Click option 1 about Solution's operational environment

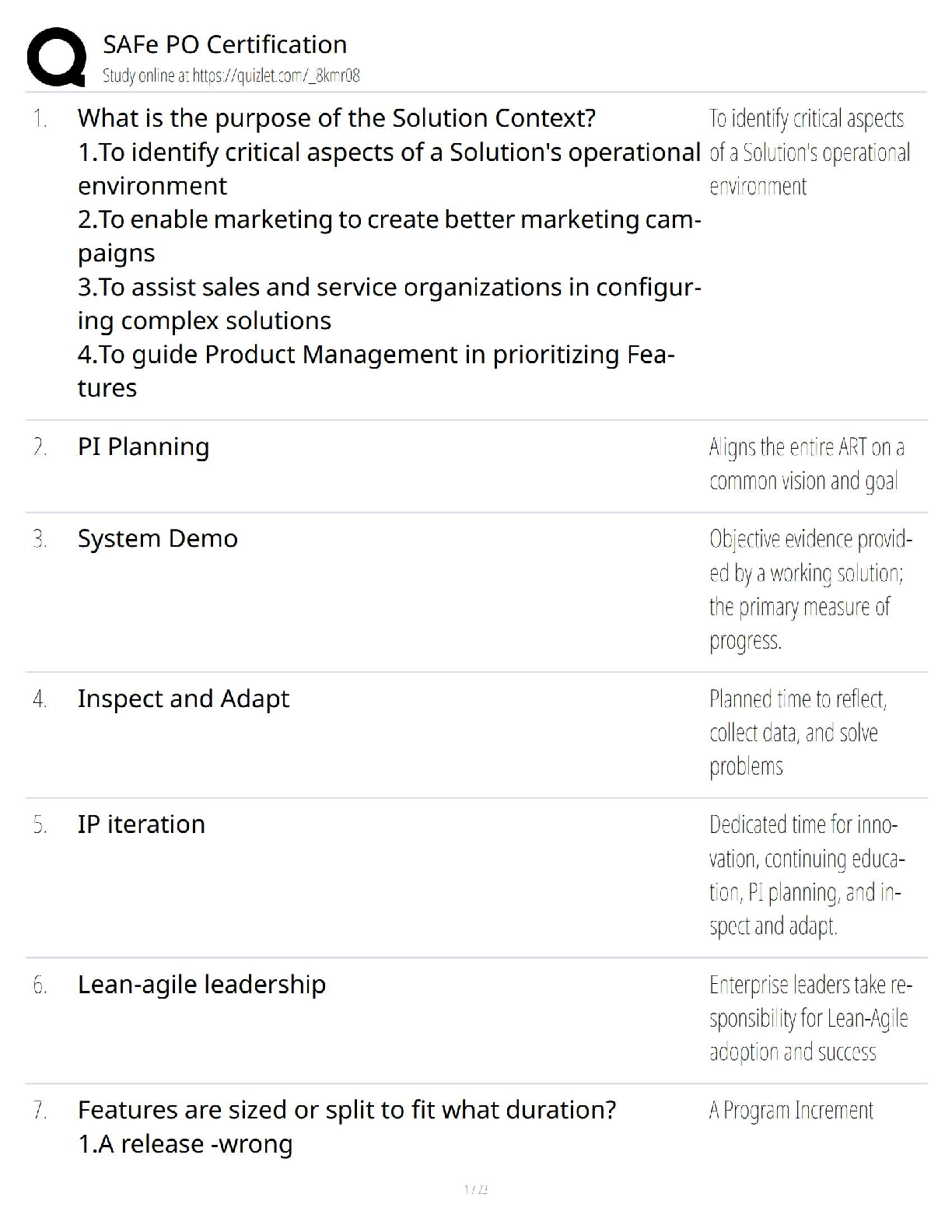click(x=389, y=169)
